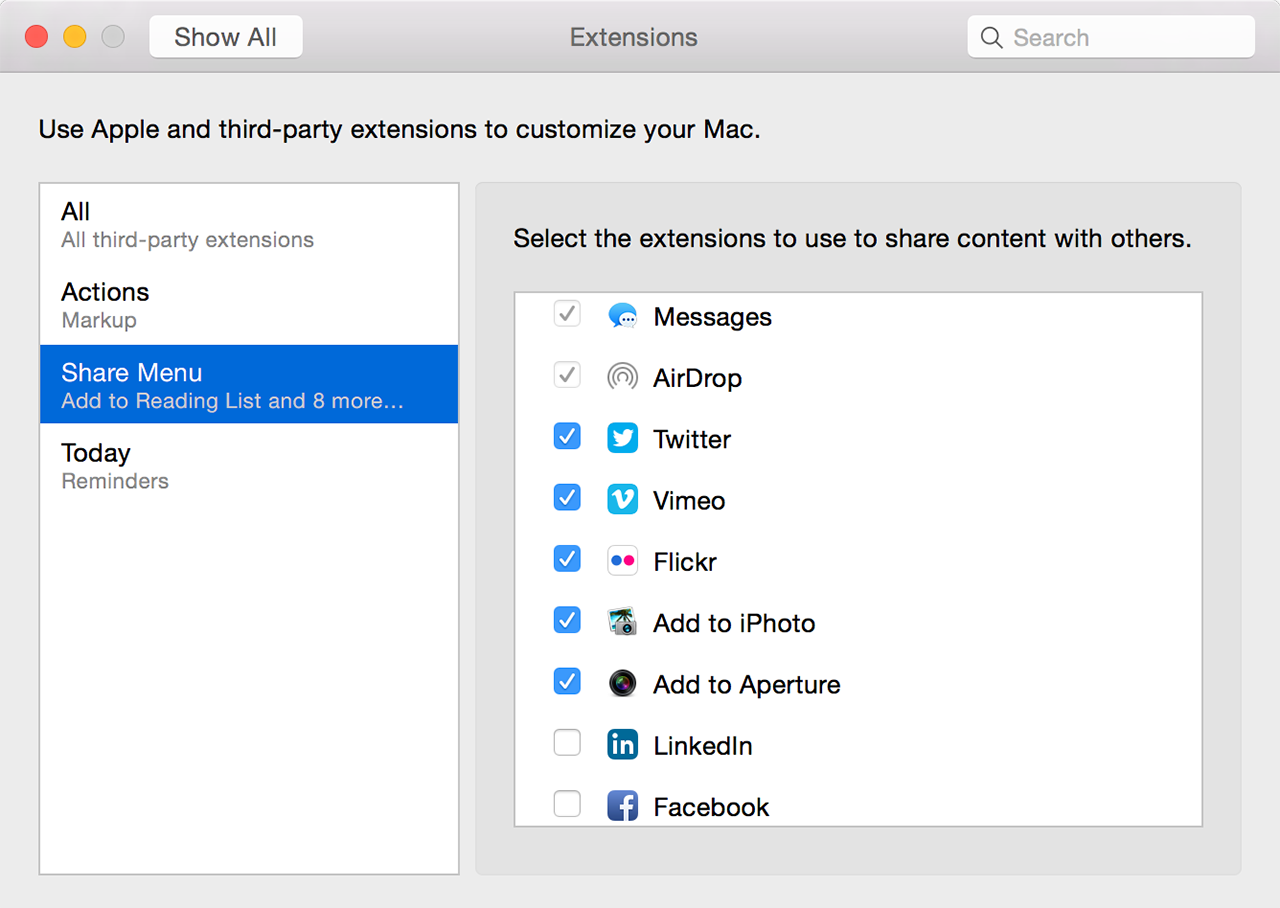Enable the Facebook checkbox
Image resolution: width=1280 pixels, height=908 pixels.
567,803
